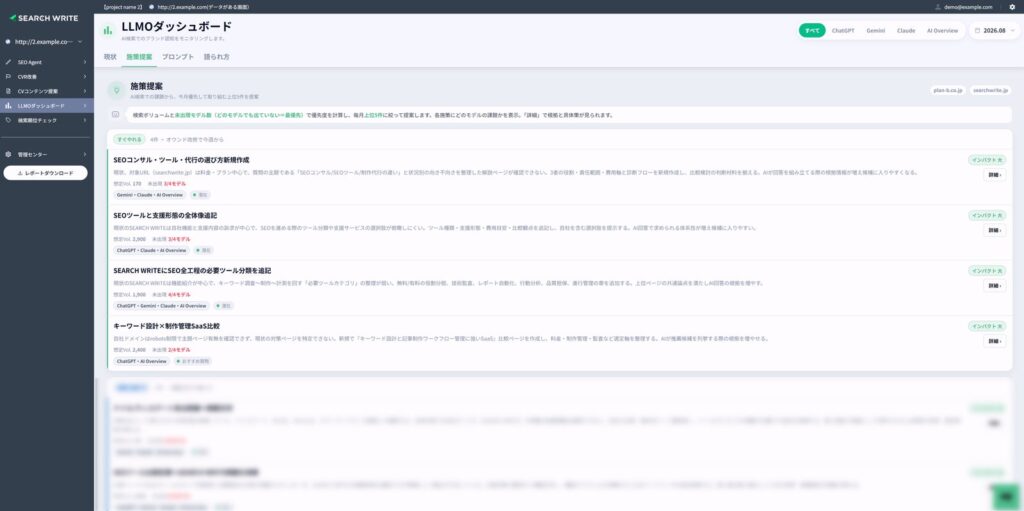
Task: Filter by Gemini model
Action: point(876,30)
